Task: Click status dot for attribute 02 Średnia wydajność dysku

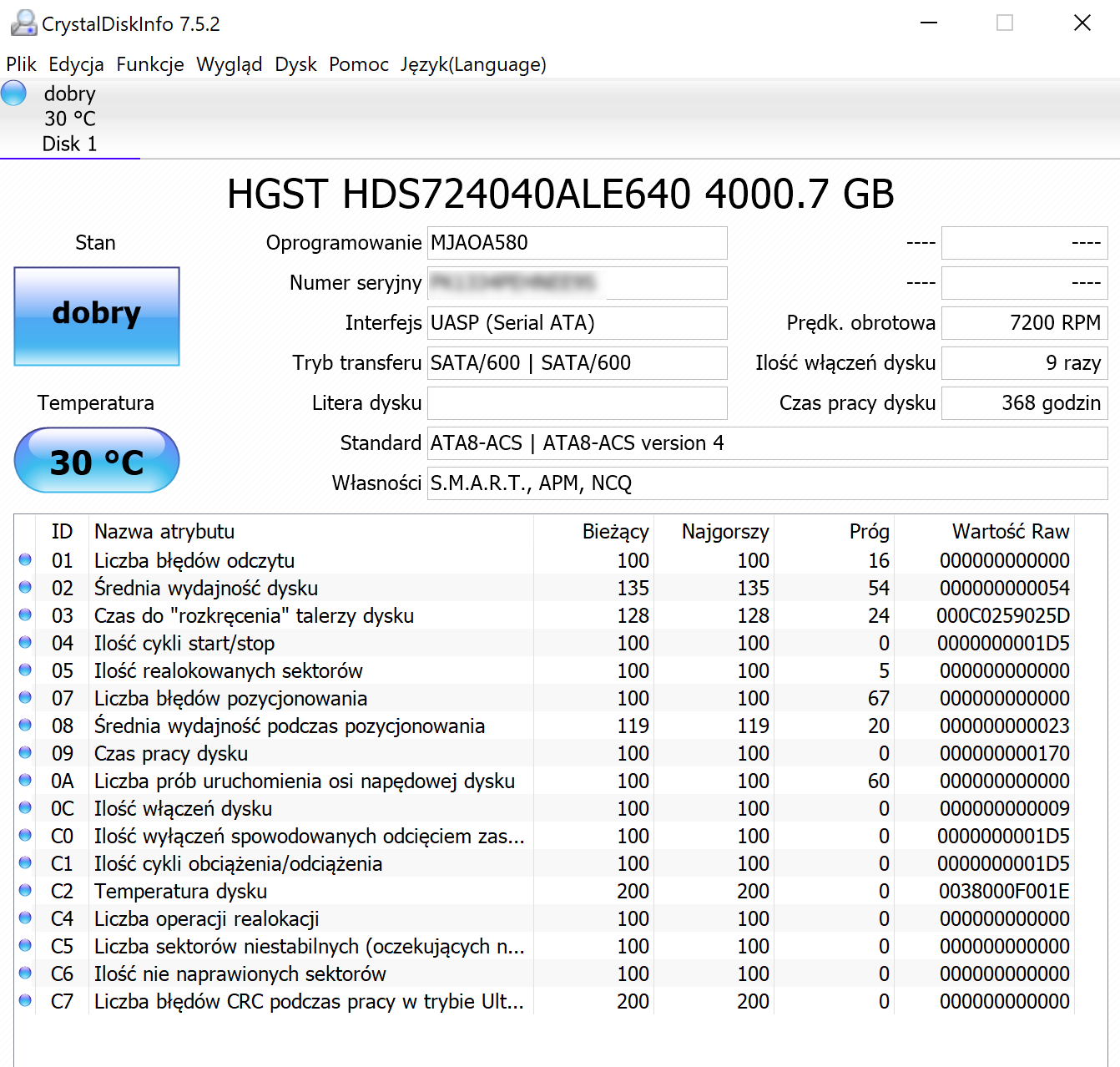Action: pyautogui.click(x=25, y=588)
